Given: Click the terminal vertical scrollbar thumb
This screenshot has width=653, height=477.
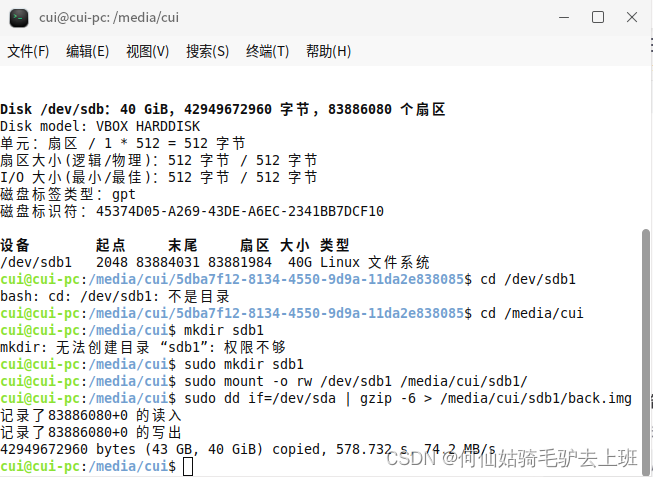Looking at the screenshot, I should [646, 351].
